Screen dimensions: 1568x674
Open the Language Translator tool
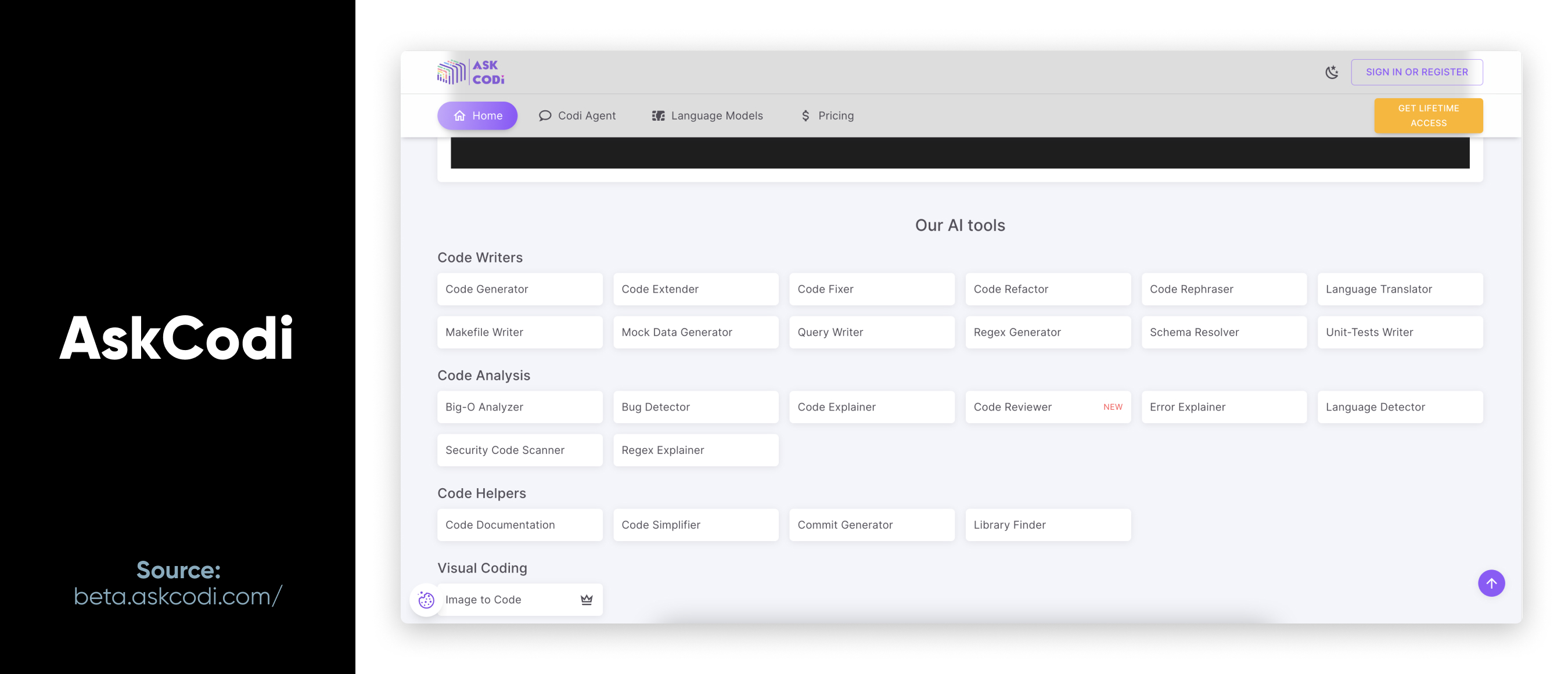pos(1400,289)
